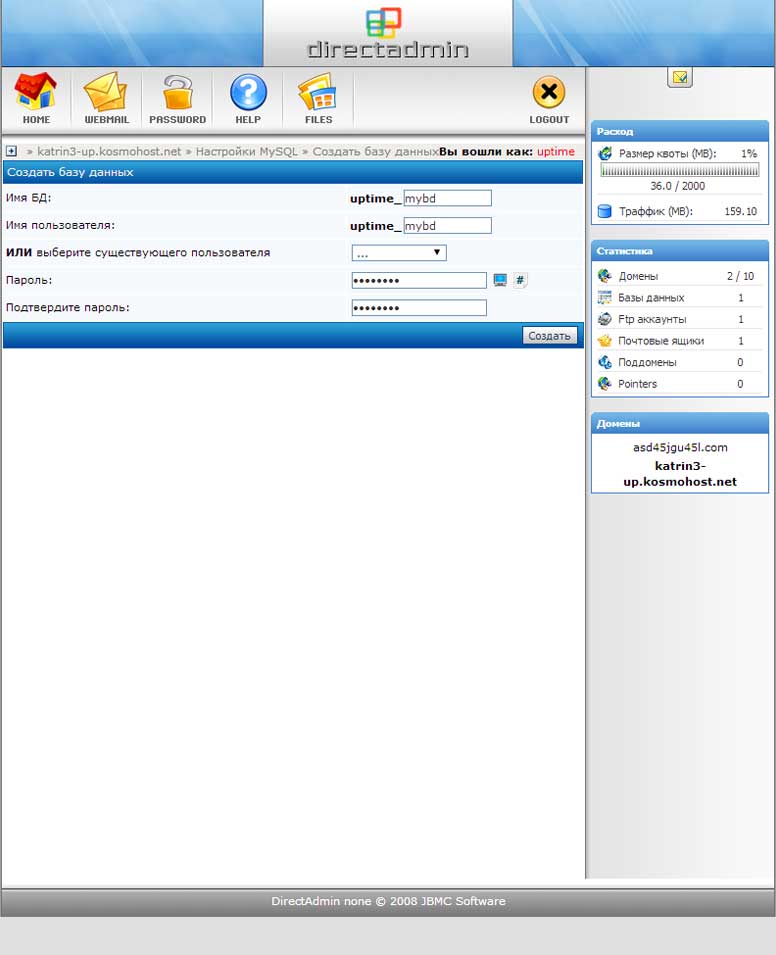
Task: Open Webmail envelope icon
Action: pos(106,94)
